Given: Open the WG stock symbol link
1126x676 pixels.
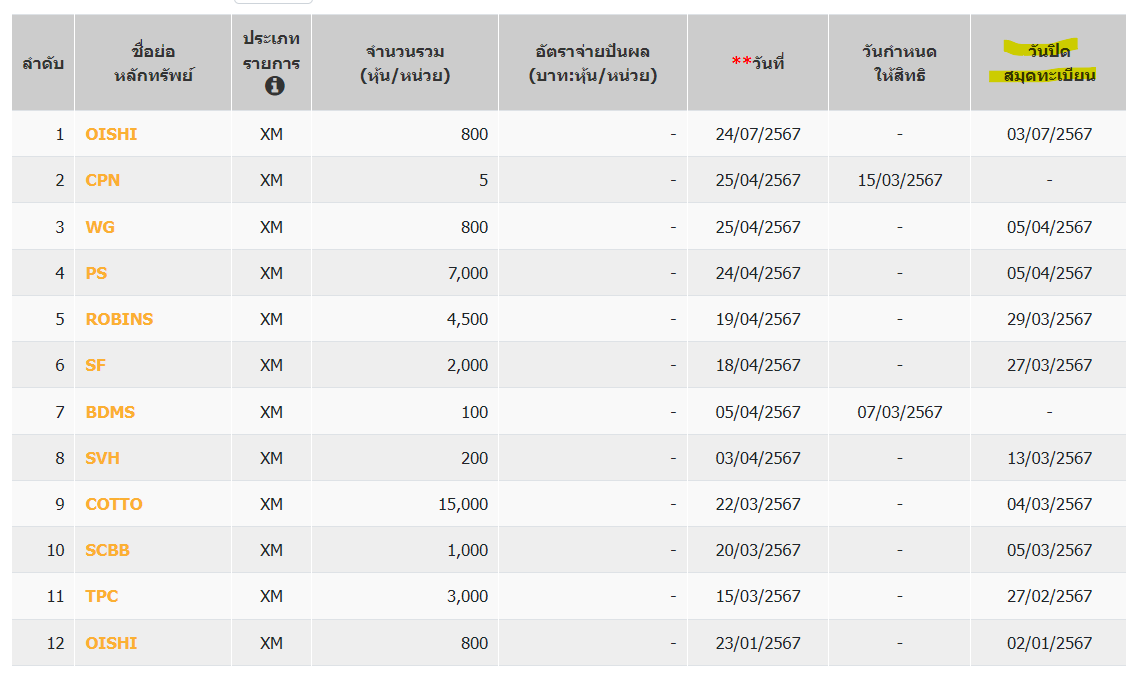Looking at the screenshot, I should pyautogui.click(x=100, y=227).
